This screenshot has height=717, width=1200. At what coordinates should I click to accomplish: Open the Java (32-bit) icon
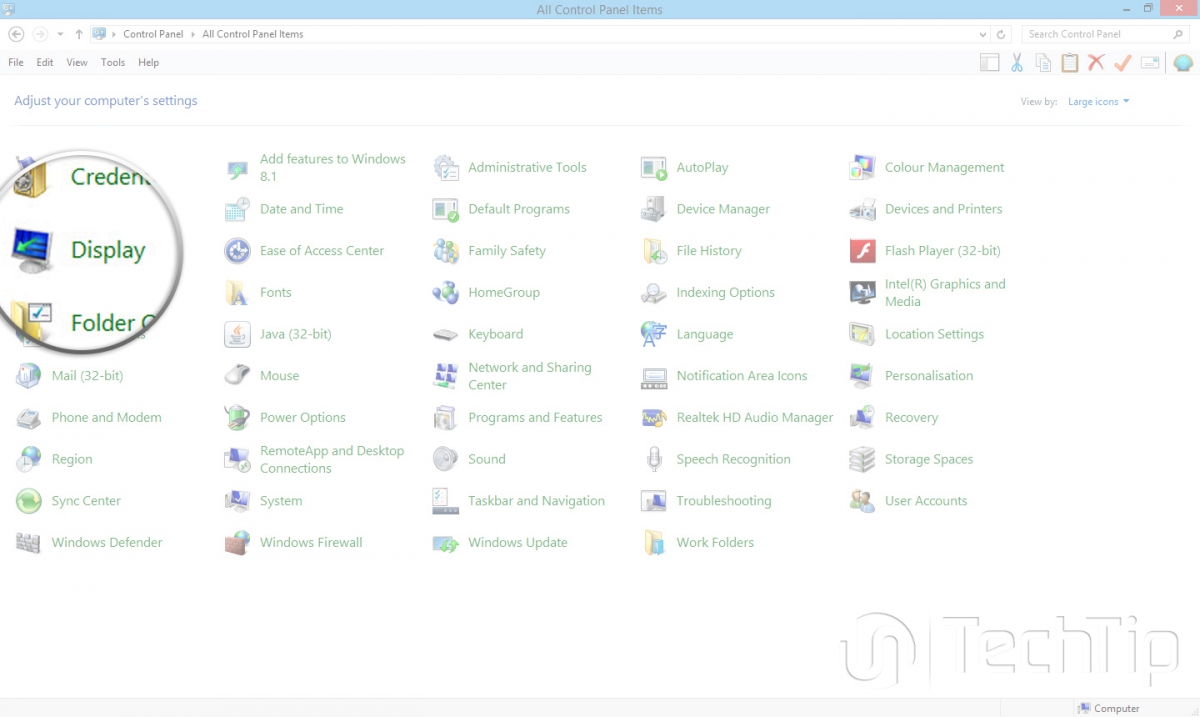(237, 335)
